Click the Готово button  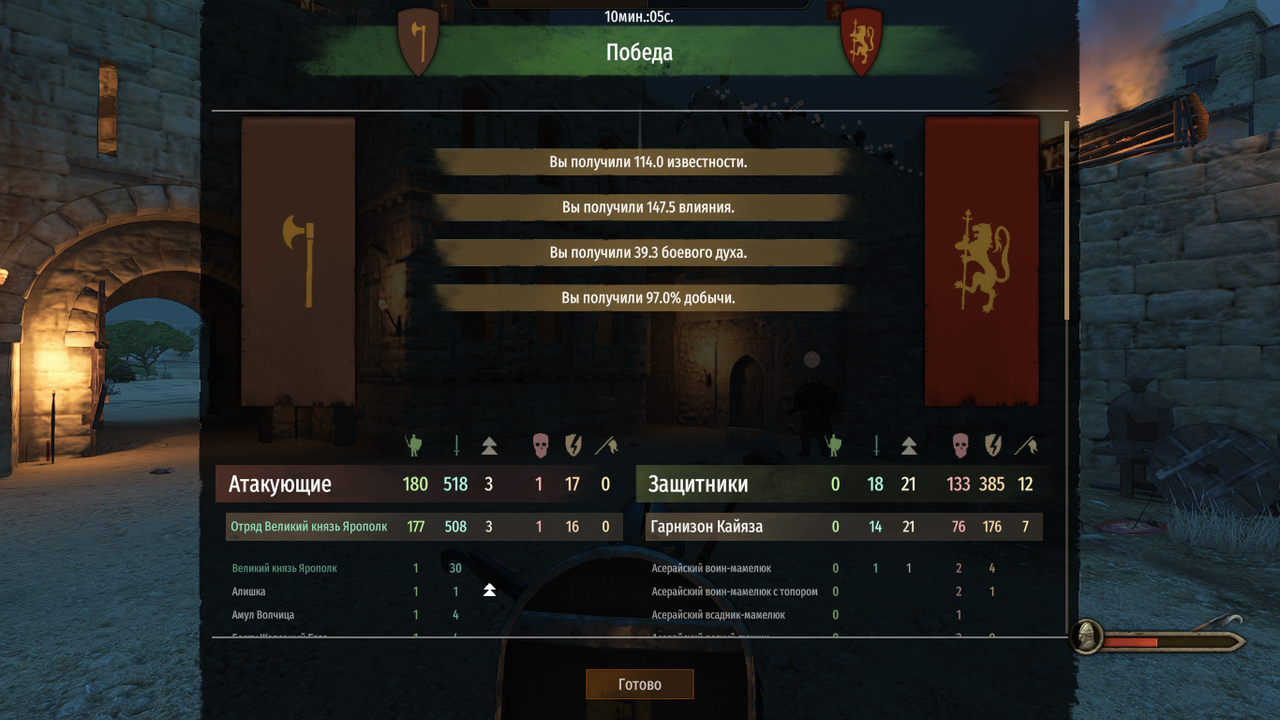point(639,685)
